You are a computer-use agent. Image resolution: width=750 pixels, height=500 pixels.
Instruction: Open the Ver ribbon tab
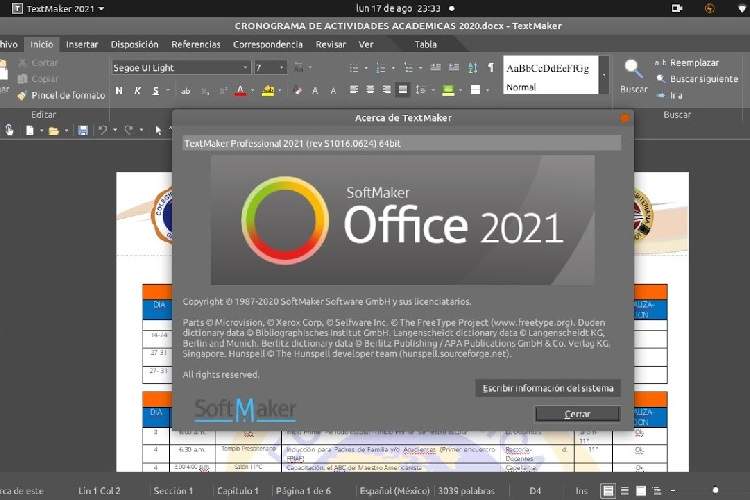click(366, 44)
